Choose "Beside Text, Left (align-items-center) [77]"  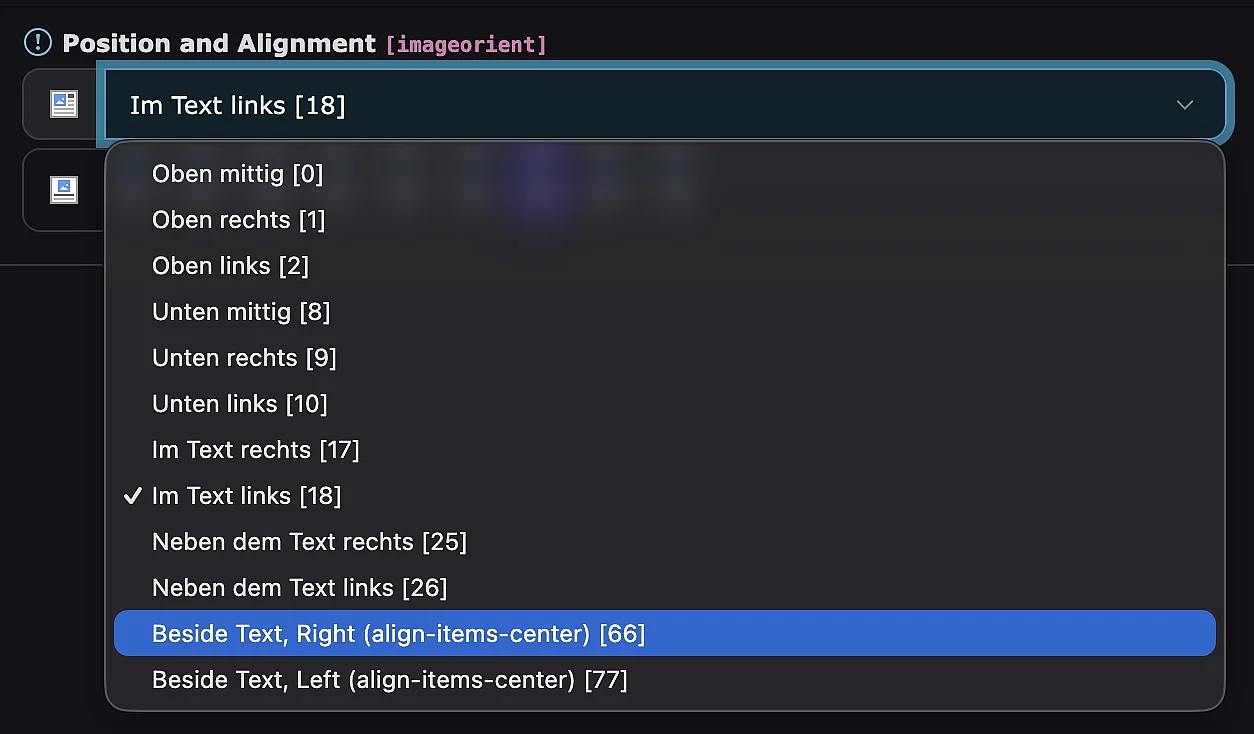(390, 680)
